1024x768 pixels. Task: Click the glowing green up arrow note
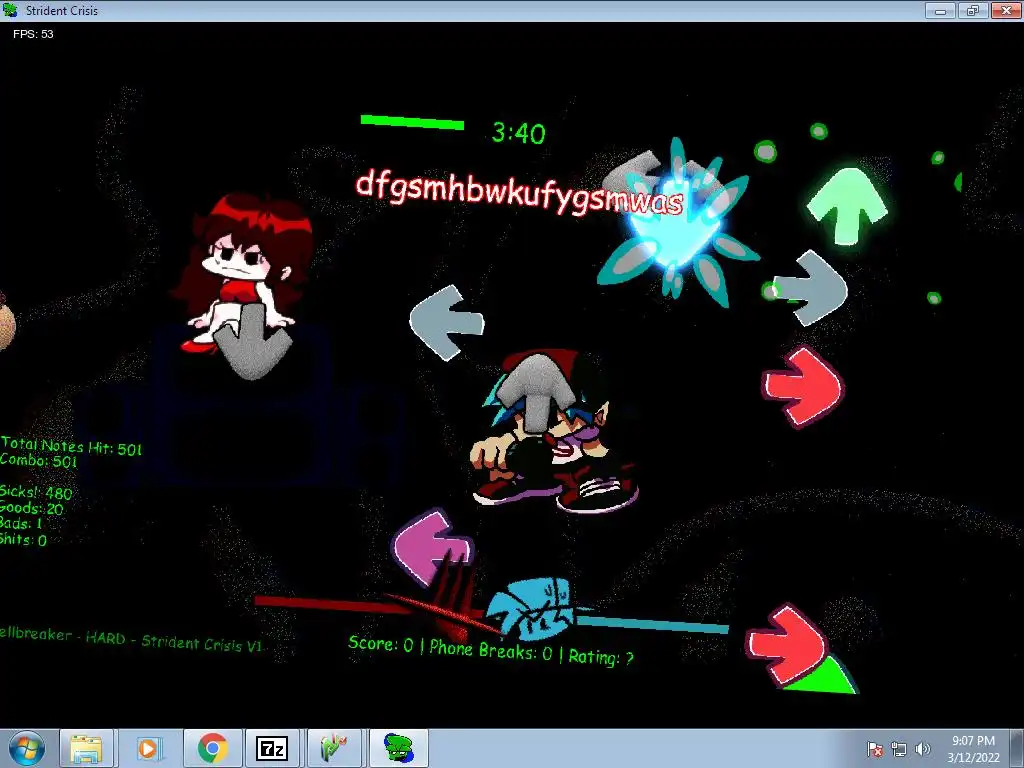pos(848,206)
